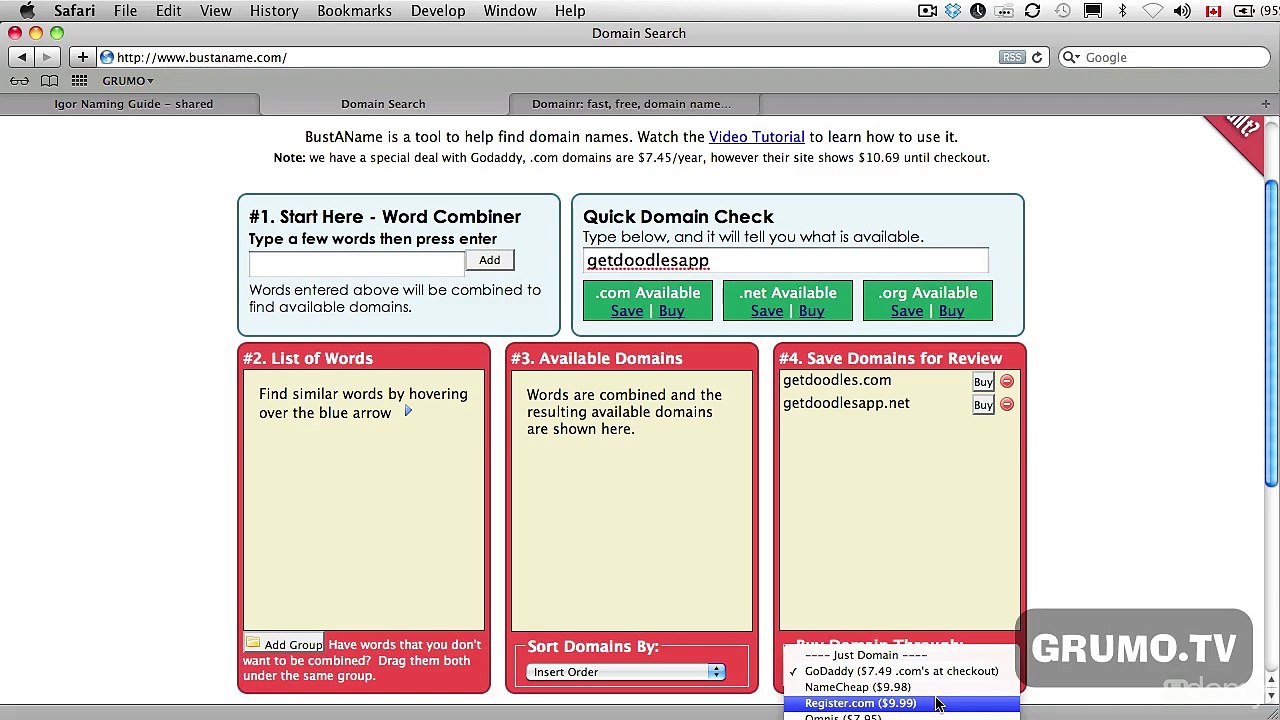Switch to Domain Search tab
This screenshot has width=1280, height=720.
pyautogui.click(x=383, y=104)
